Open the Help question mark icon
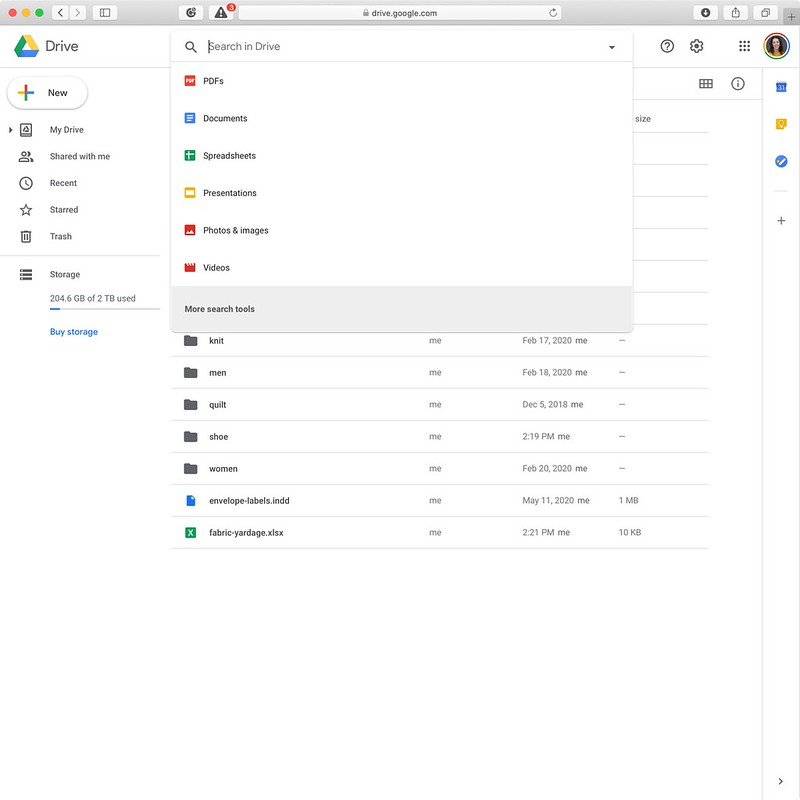This screenshot has width=800, height=800. (x=667, y=46)
